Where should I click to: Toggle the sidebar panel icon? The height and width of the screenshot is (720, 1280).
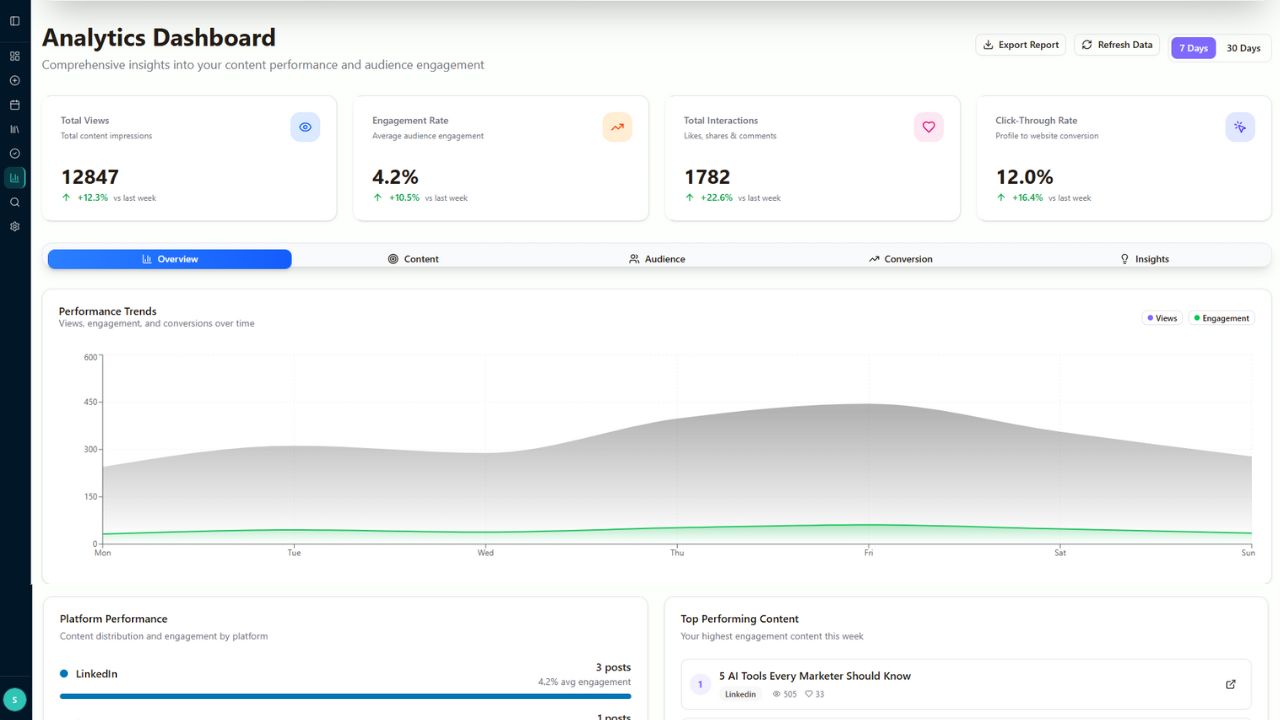click(15, 21)
